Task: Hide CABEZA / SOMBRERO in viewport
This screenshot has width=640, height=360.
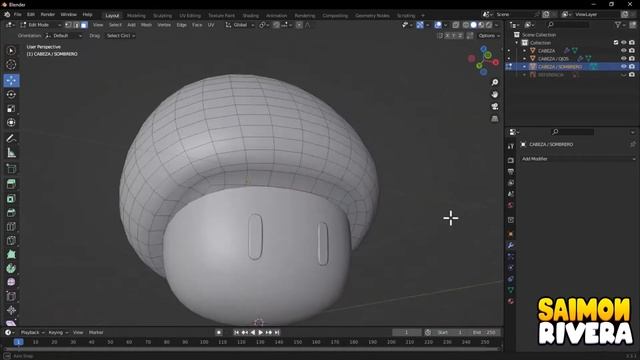Action: click(x=624, y=67)
